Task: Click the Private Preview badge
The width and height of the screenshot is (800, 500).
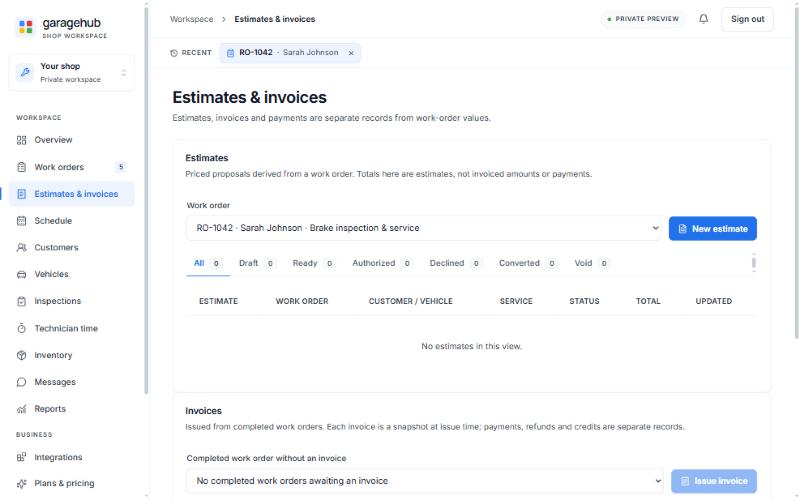Action: 643,19
